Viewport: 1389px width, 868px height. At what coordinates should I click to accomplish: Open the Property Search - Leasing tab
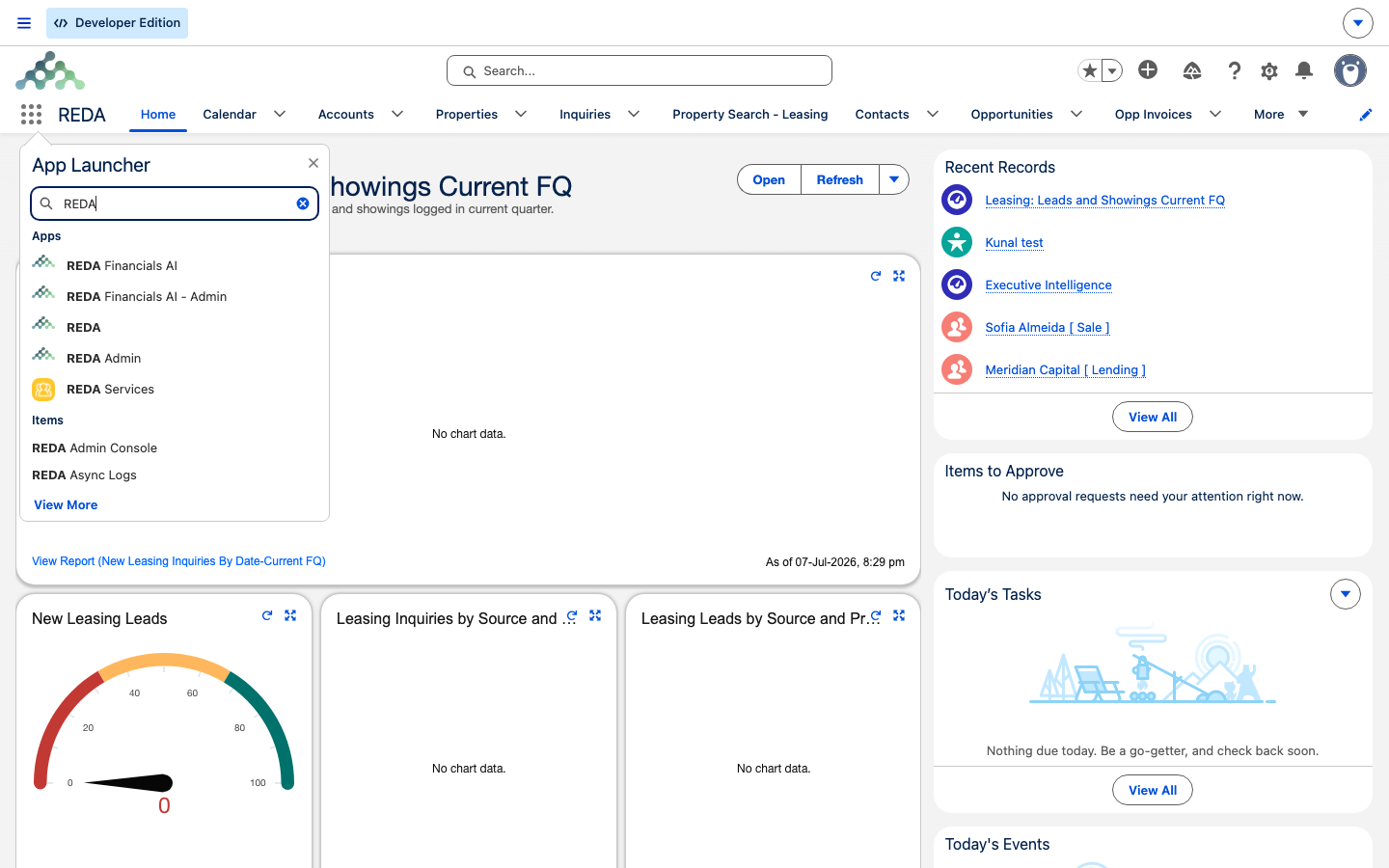749,114
